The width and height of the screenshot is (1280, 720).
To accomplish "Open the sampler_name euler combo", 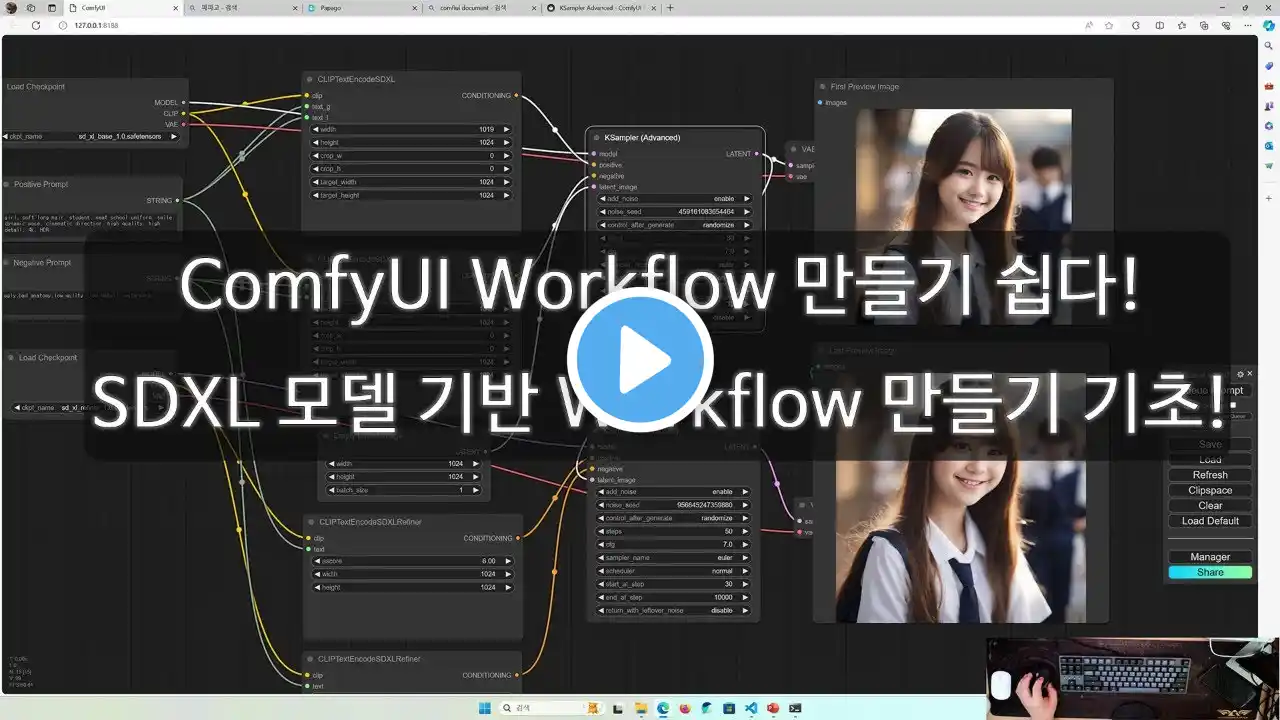I will (674, 558).
